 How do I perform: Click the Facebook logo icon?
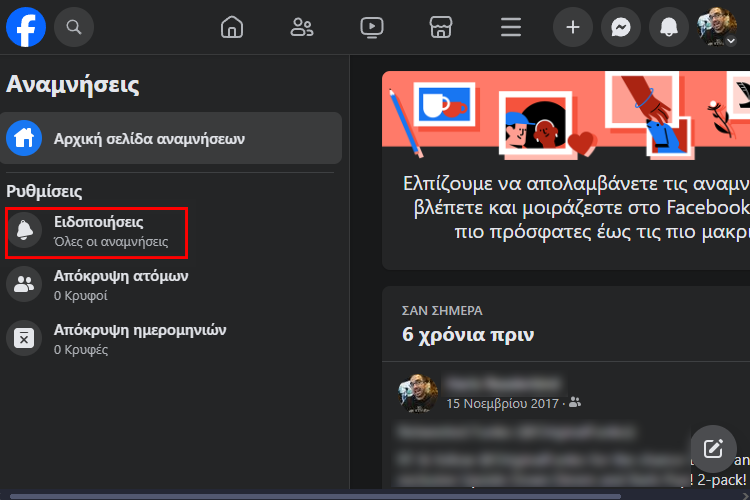coord(26,27)
